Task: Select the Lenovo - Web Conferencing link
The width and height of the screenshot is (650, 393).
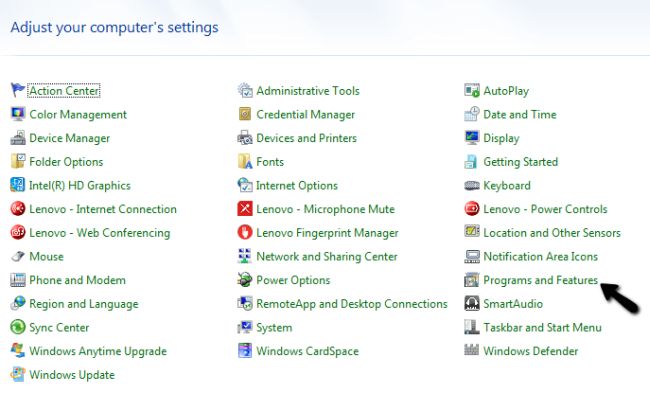Action: click(99, 233)
